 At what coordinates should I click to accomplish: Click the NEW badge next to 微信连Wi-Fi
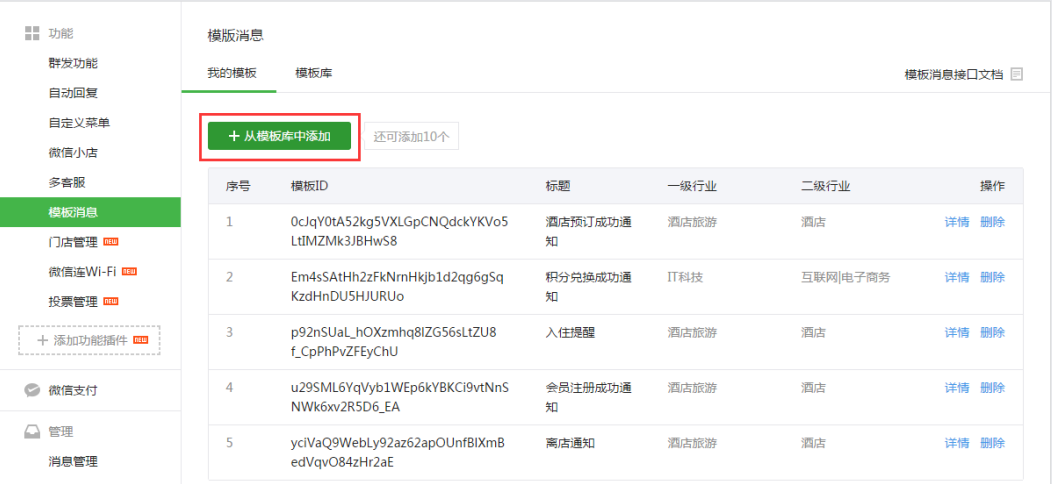(x=129, y=271)
